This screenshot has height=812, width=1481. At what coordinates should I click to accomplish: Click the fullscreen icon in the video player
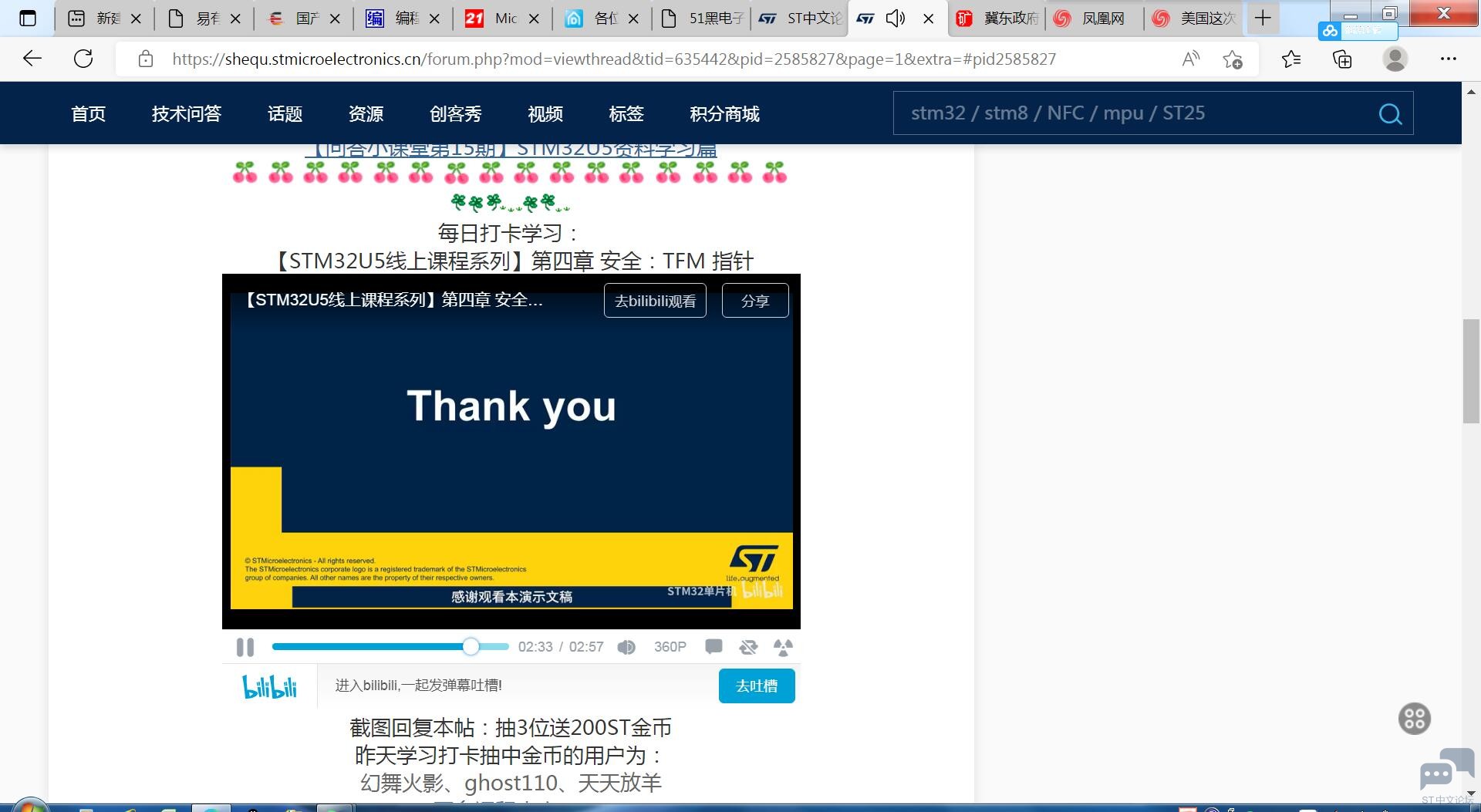(783, 647)
